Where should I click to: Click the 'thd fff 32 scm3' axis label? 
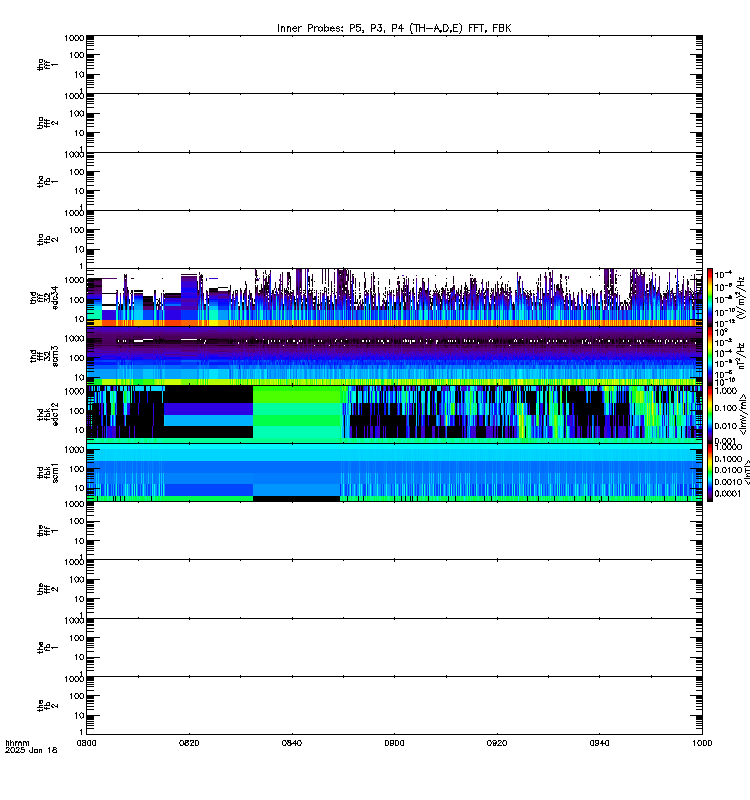44,356
